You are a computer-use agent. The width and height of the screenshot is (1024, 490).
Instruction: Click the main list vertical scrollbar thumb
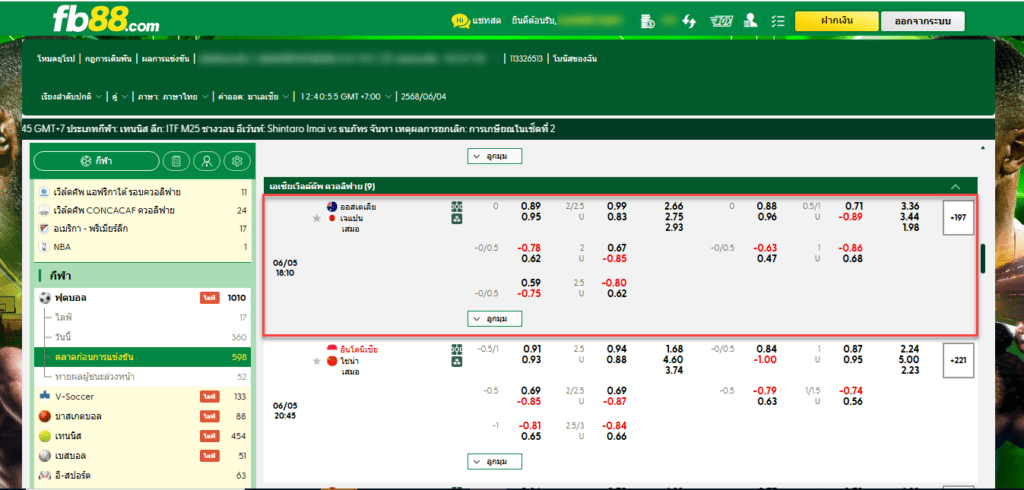983,259
